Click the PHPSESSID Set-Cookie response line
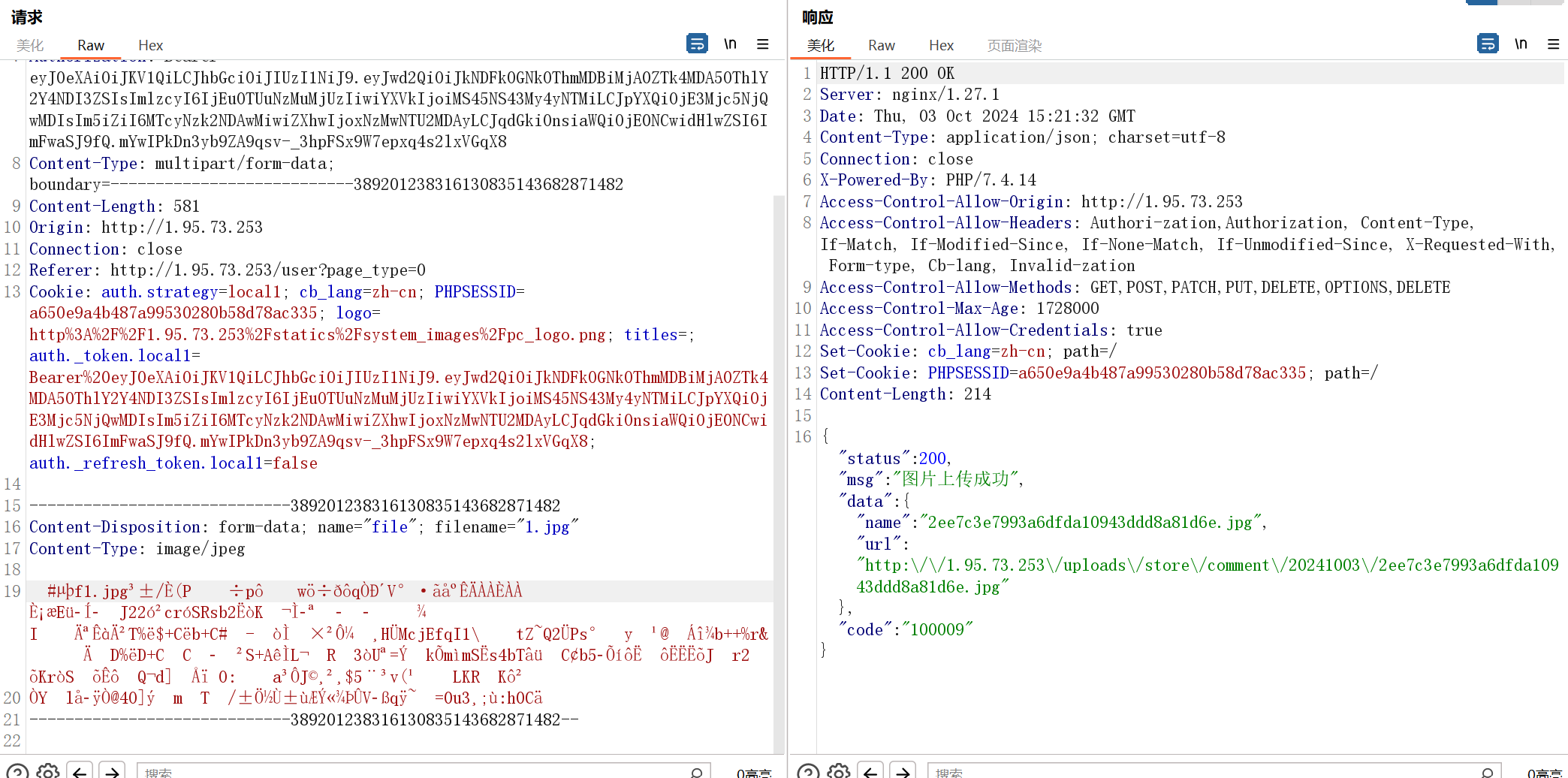Viewport: 1568px width, 778px height. click(1099, 372)
